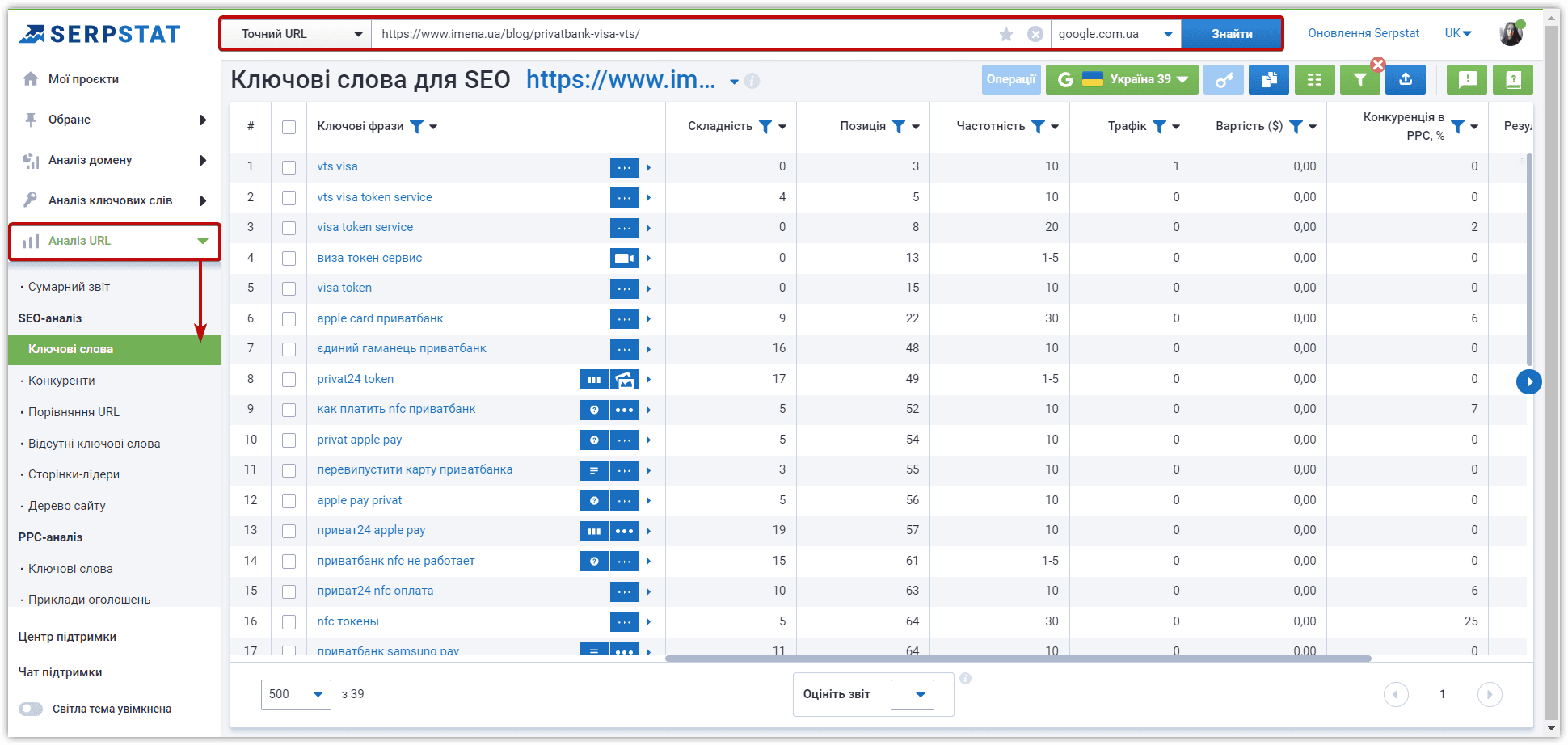Screen dimensions: 1568x745
Task: Click the export upload icon in toolbar
Action: coord(1406,79)
